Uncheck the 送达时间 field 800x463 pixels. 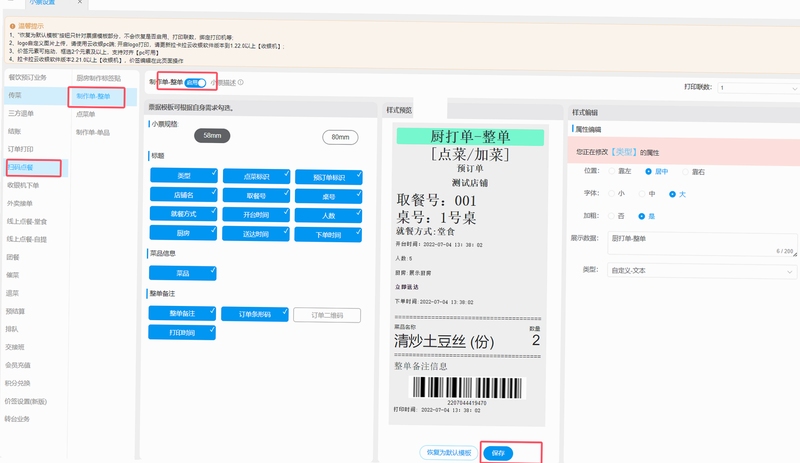[x=256, y=234]
